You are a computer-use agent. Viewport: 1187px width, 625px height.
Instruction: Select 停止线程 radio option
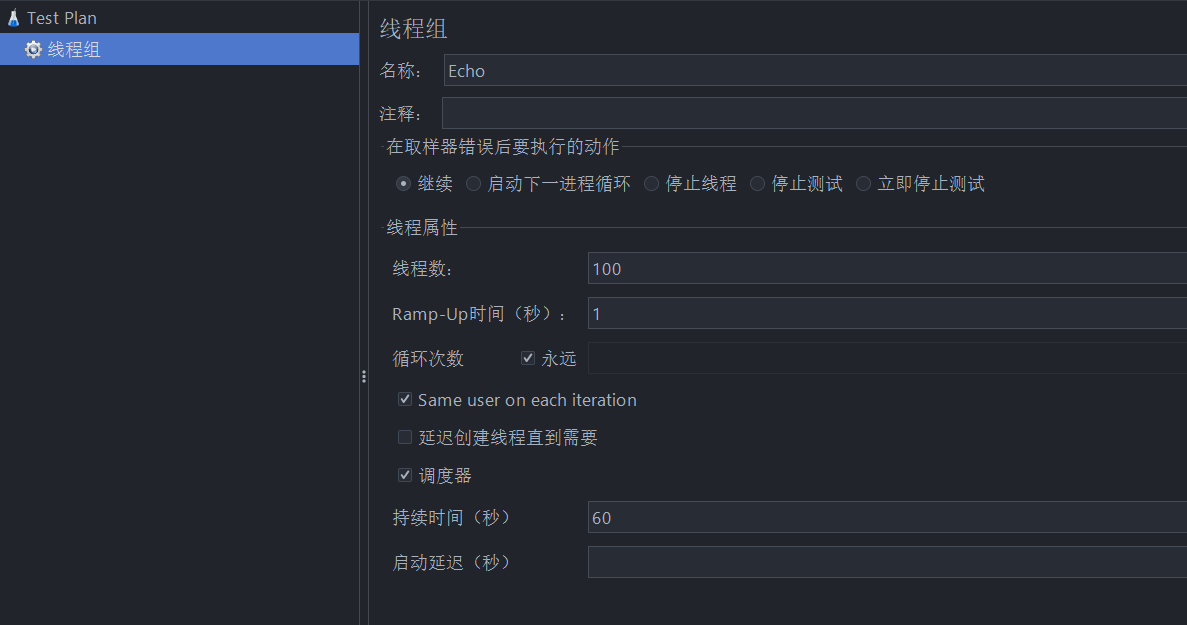651,184
